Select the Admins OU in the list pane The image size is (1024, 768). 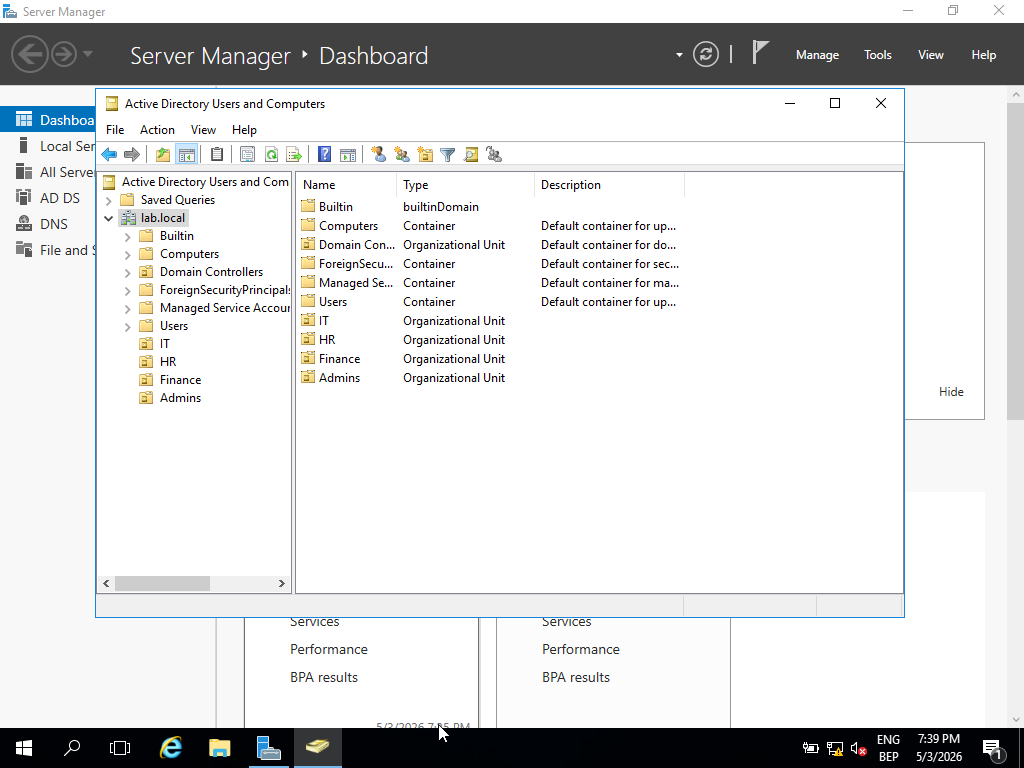tap(339, 378)
